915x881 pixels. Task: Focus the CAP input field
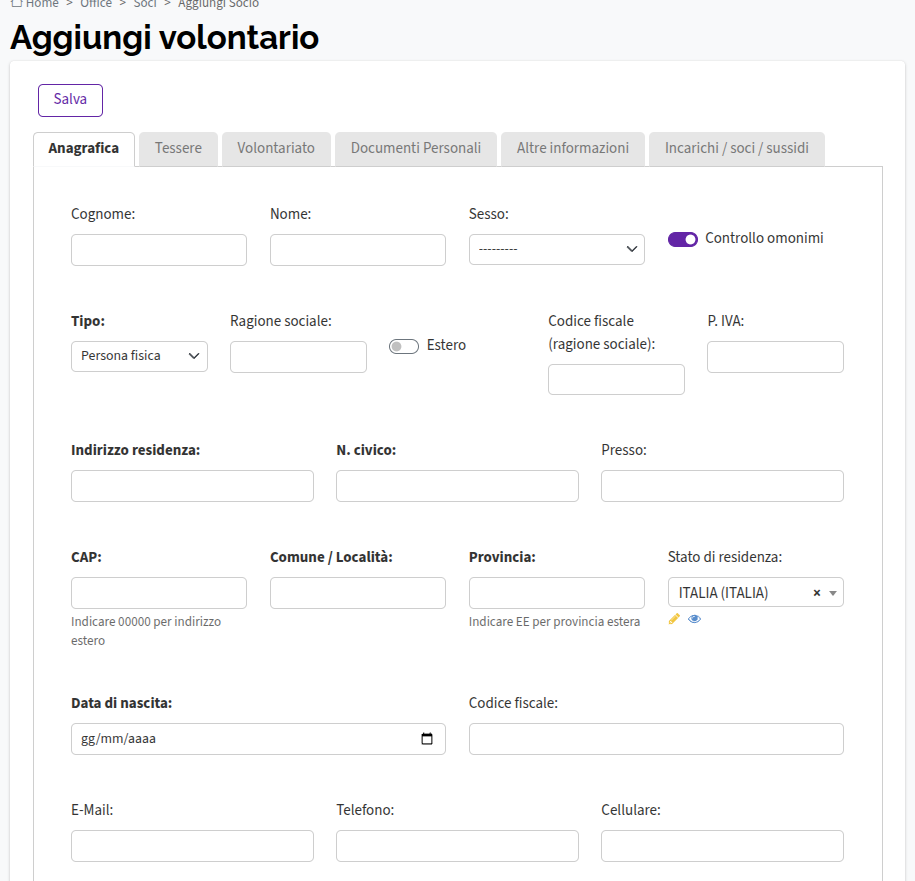159,593
